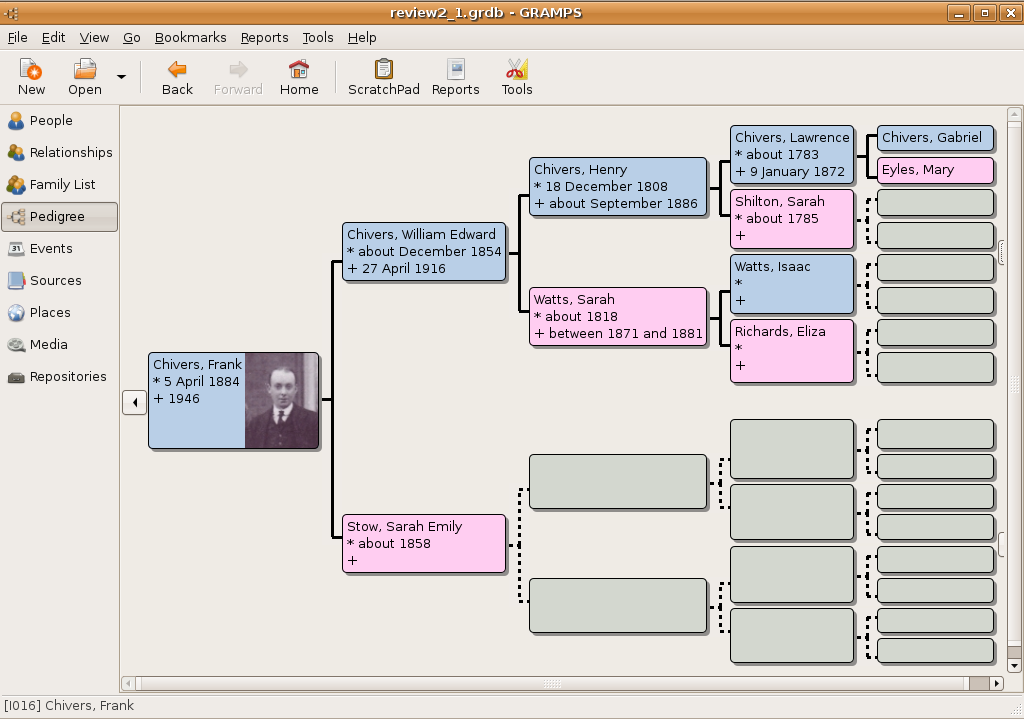1024x719 pixels.
Task: Expand children with left arrow beside Frank
Action: coord(134,402)
